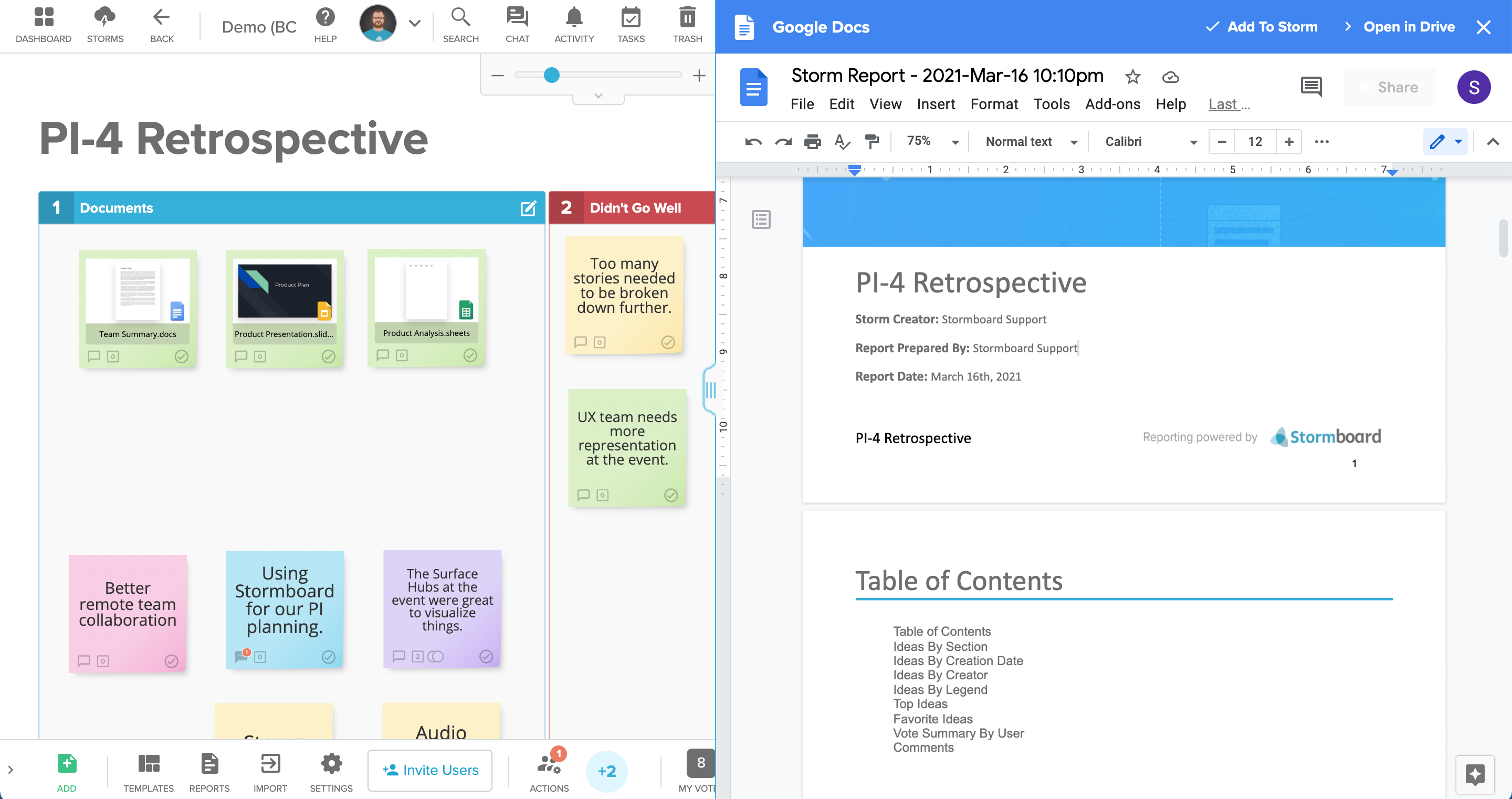Click Add To Storm button in header
The width and height of the screenshot is (1512, 799).
pyautogui.click(x=1262, y=27)
